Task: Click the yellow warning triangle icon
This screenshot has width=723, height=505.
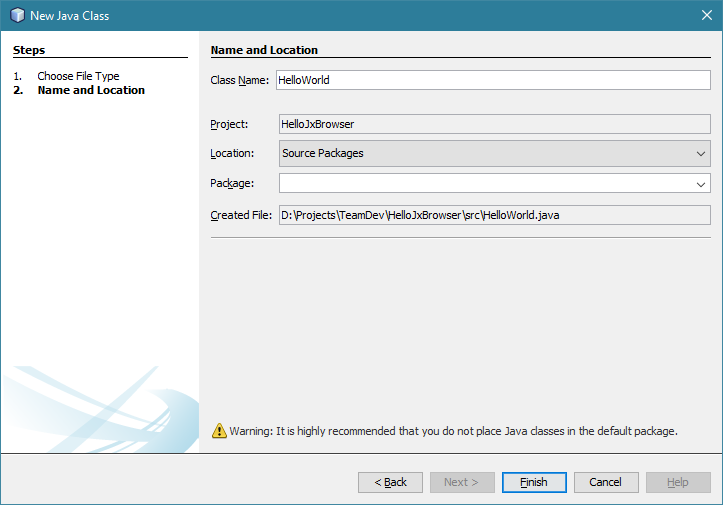Action: point(219,431)
